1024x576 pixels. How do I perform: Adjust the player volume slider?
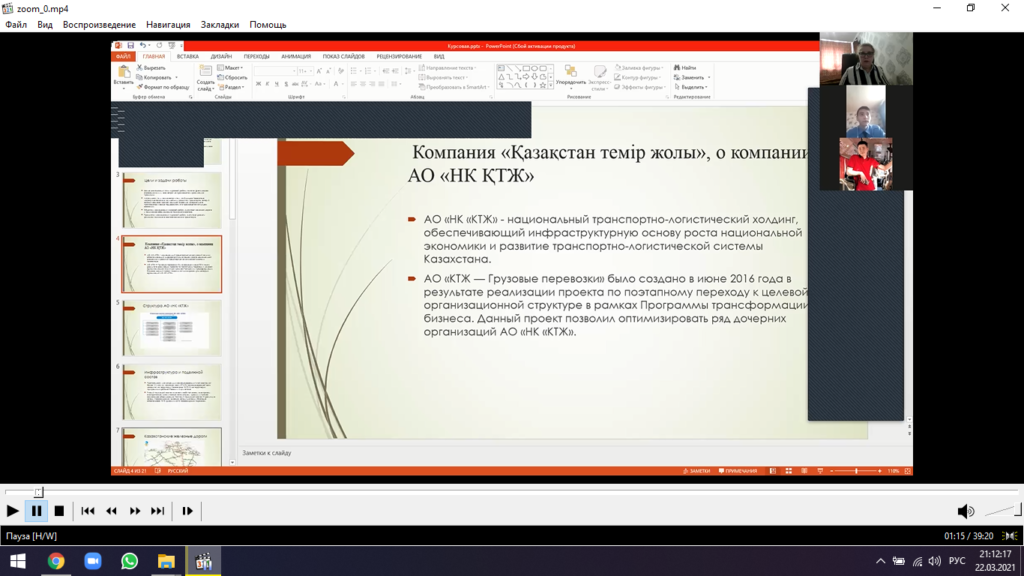click(x=1002, y=511)
